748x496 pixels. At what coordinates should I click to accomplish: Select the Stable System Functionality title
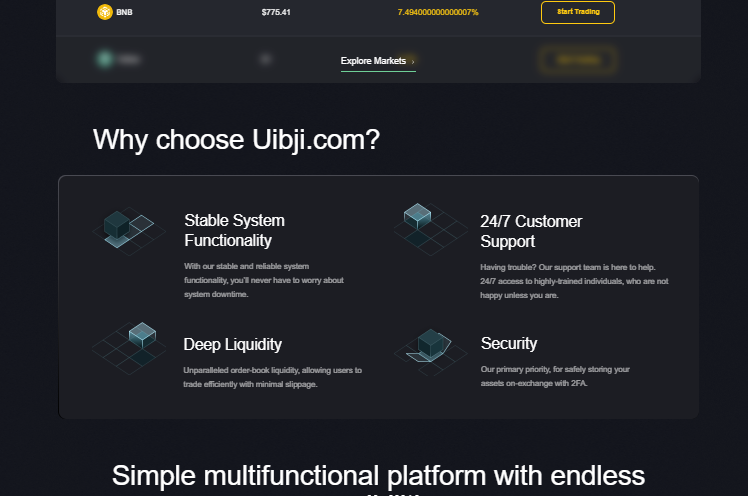coord(234,230)
